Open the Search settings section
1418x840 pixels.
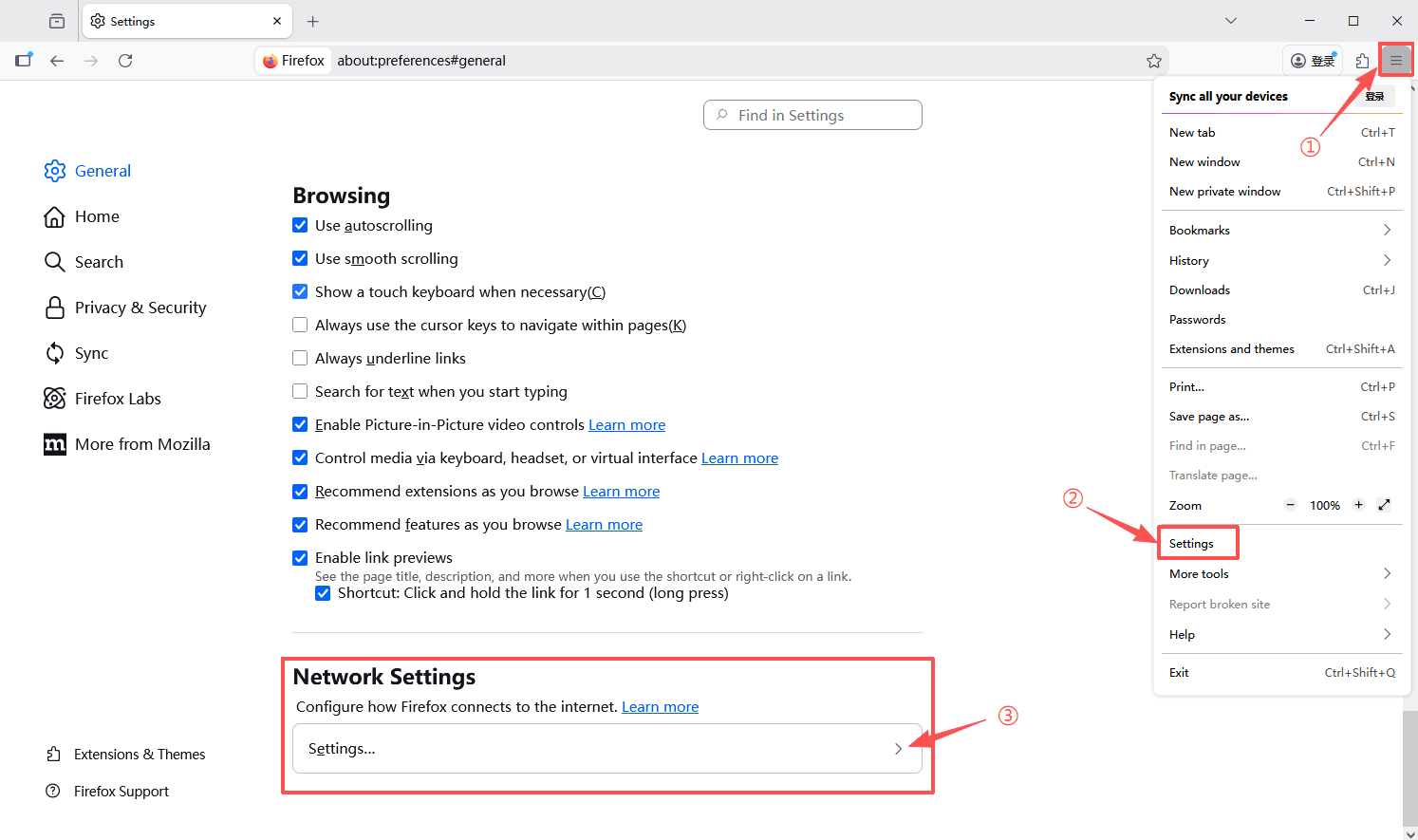(x=99, y=261)
